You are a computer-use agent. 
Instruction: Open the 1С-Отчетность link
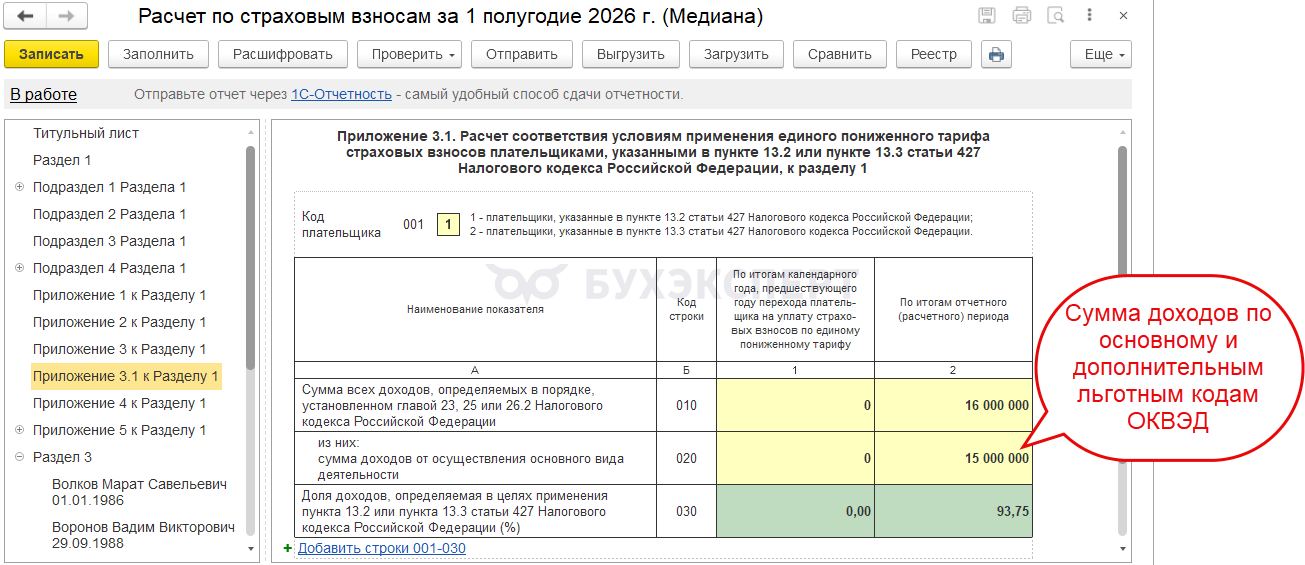341,94
